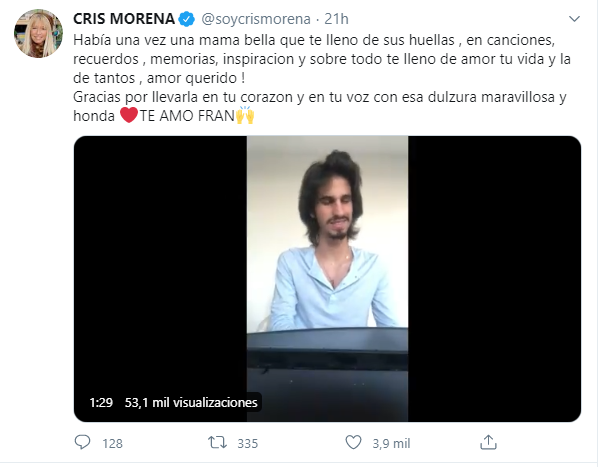Click the red heart emoji in tweet
The height and width of the screenshot is (467, 605).
pyautogui.click(x=127, y=115)
